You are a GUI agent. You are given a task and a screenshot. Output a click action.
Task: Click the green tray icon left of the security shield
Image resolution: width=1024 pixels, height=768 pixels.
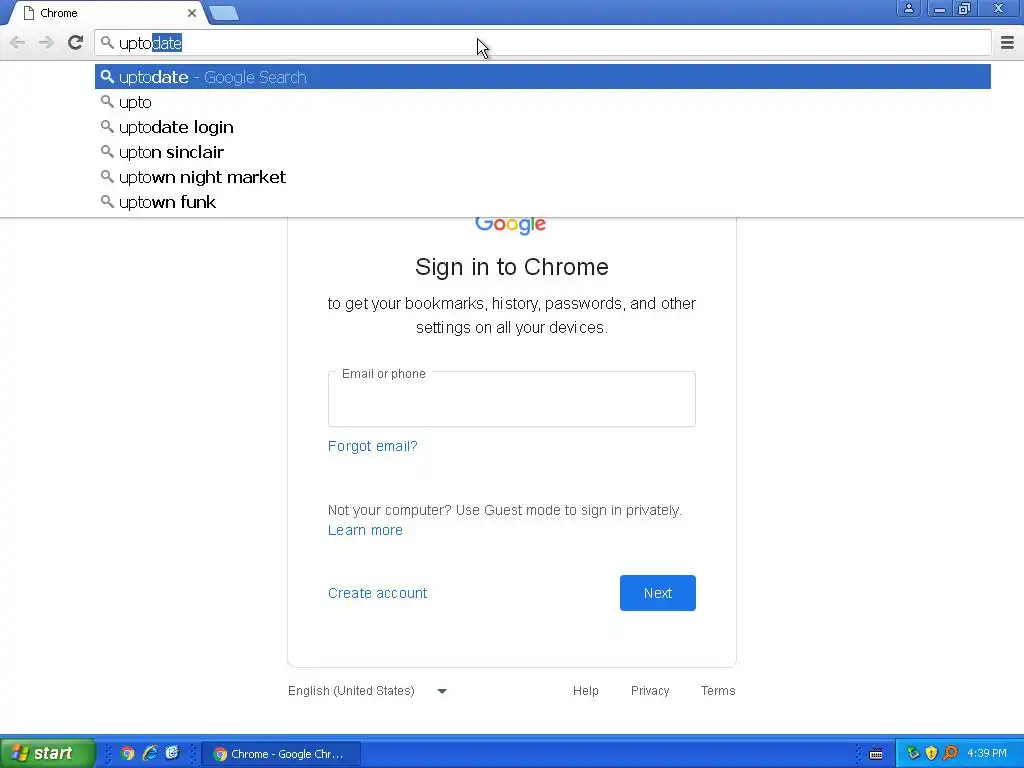tap(913, 754)
